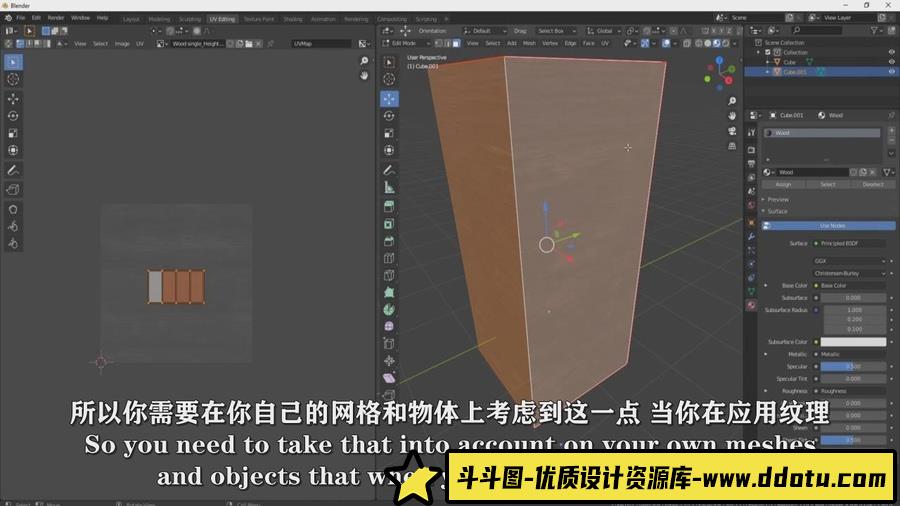Open the UV editor Image menu

click(122, 44)
